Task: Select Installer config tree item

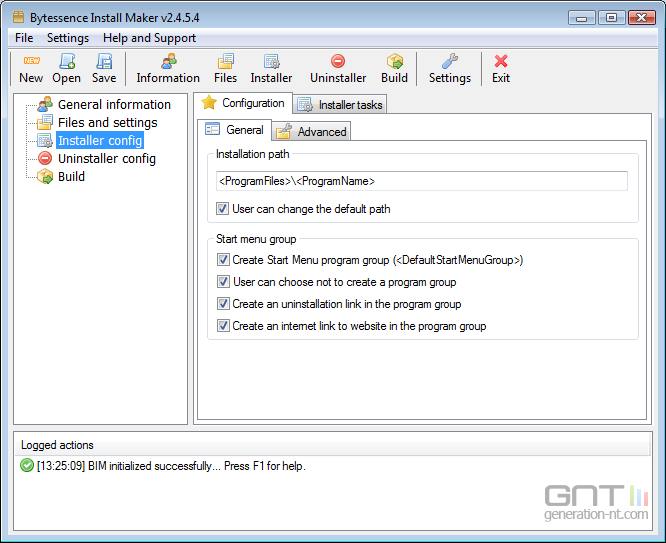Action: 100,141
